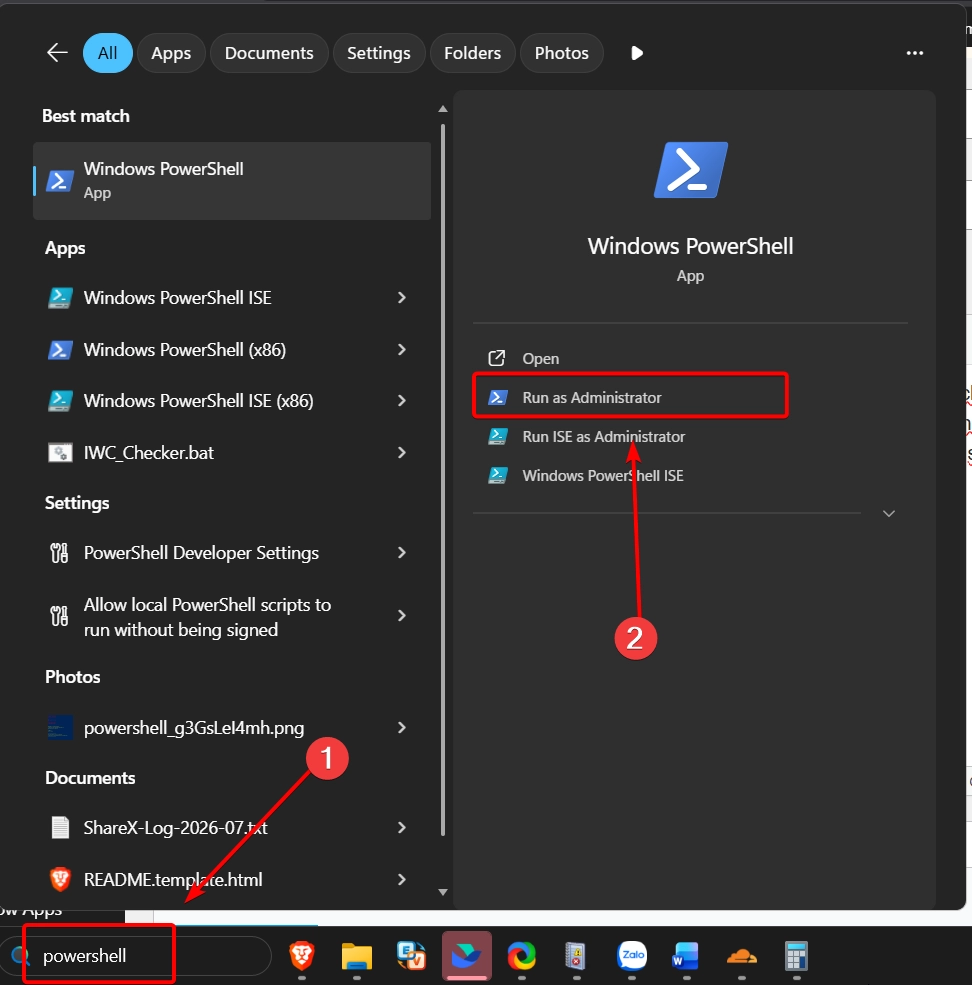Click scroll up arrow of results list
Screen dimensions: 972x985
443,109
